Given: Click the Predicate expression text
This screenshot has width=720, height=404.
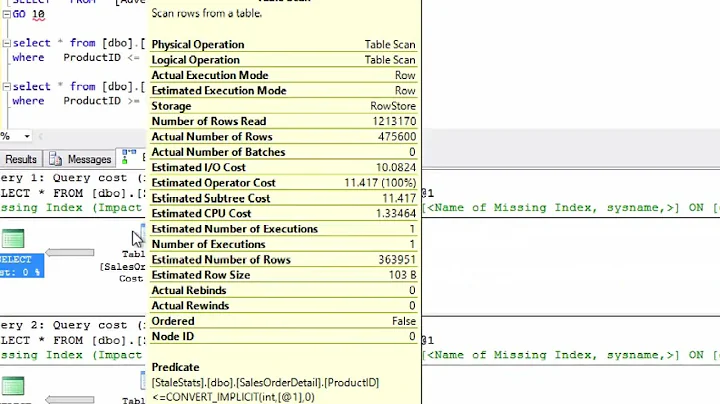Looking at the screenshot, I should [x=265, y=390].
